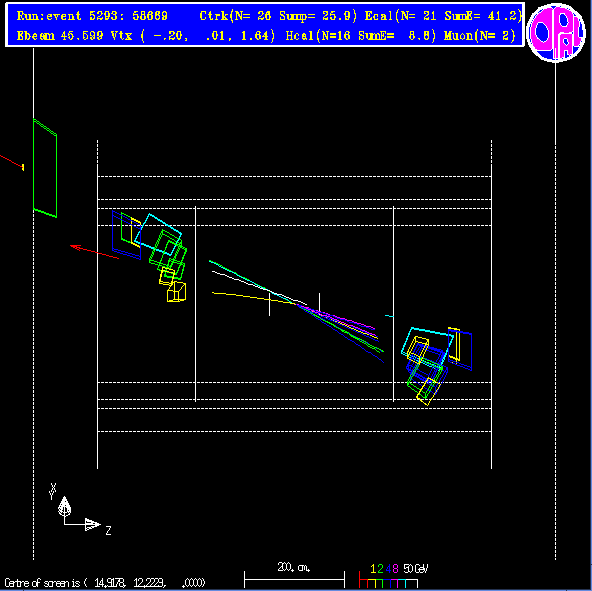Viewport: 592px width, 591px height.
Task: Click the red arrow near the left calorimeter cluster
Action: [94, 252]
